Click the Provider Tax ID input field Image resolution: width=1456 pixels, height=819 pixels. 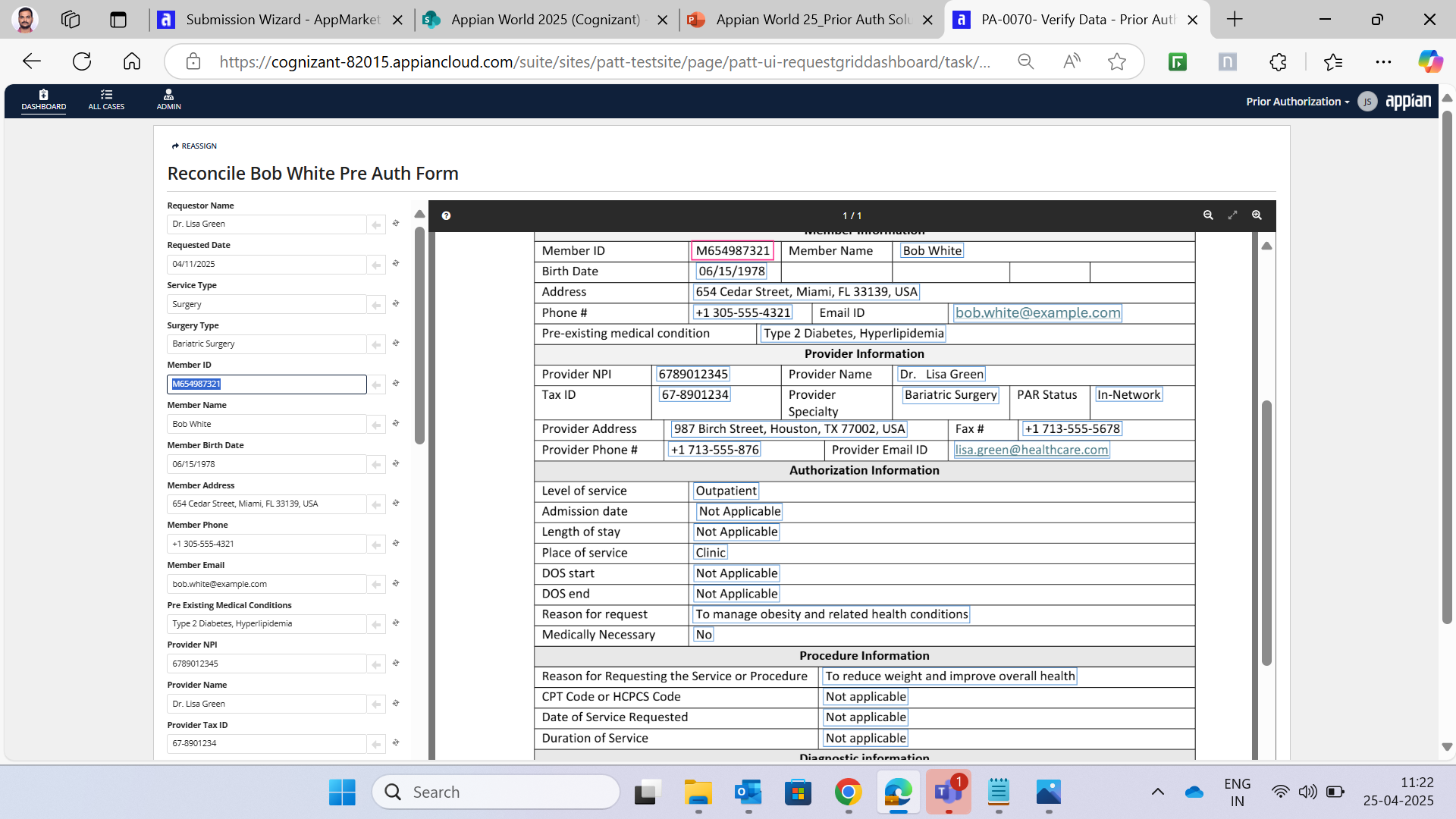(x=266, y=744)
